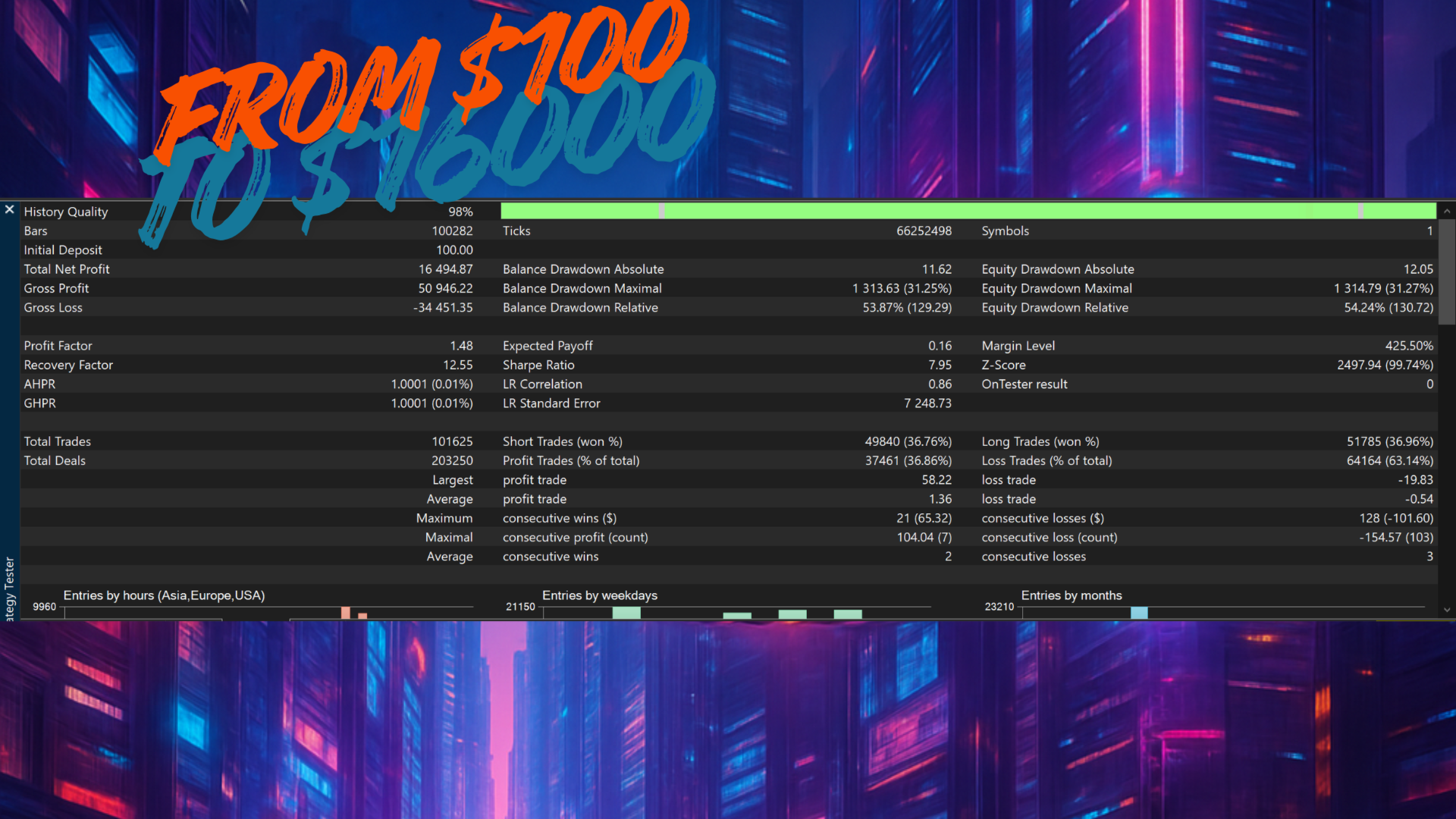1456x819 pixels.
Task: Click the Total Trades value 101625
Action: coord(452,441)
